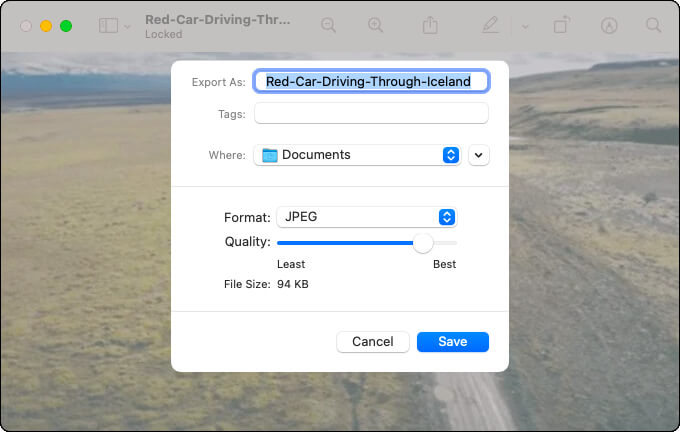Expand the full save dialog with chevron button
The height and width of the screenshot is (432, 680).
click(x=479, y=155)
